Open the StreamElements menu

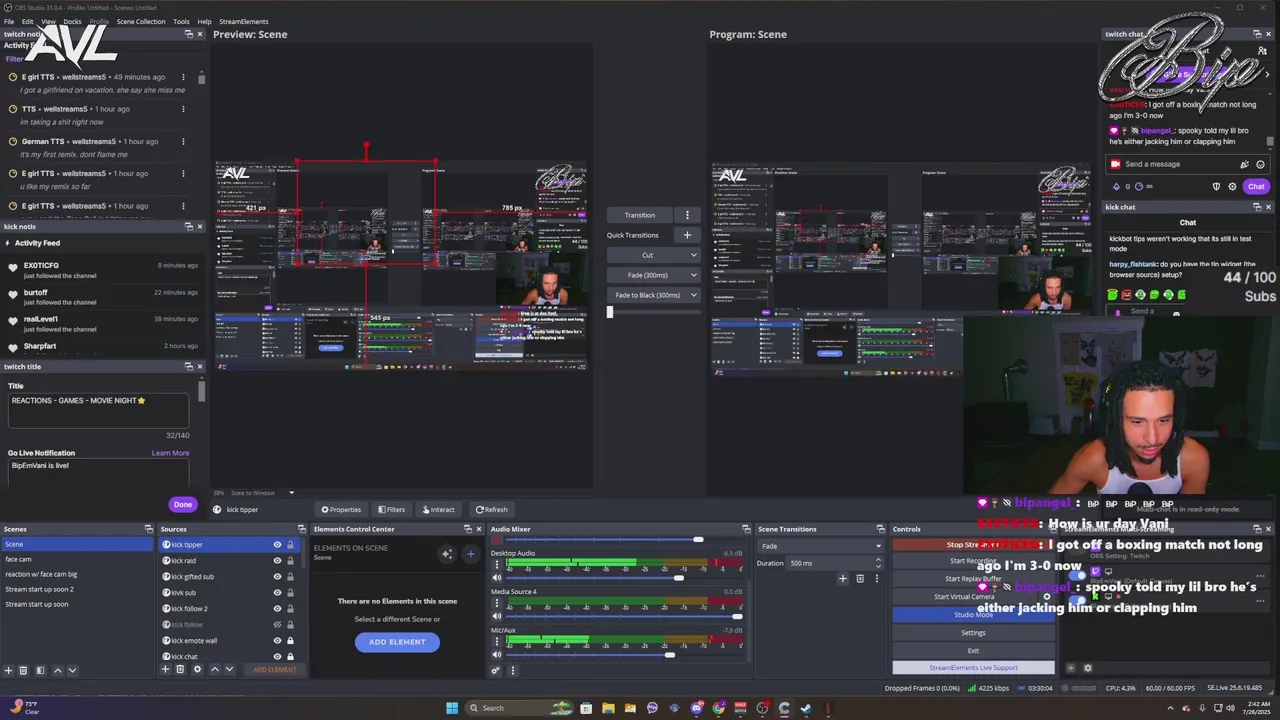tap(242, 21)
